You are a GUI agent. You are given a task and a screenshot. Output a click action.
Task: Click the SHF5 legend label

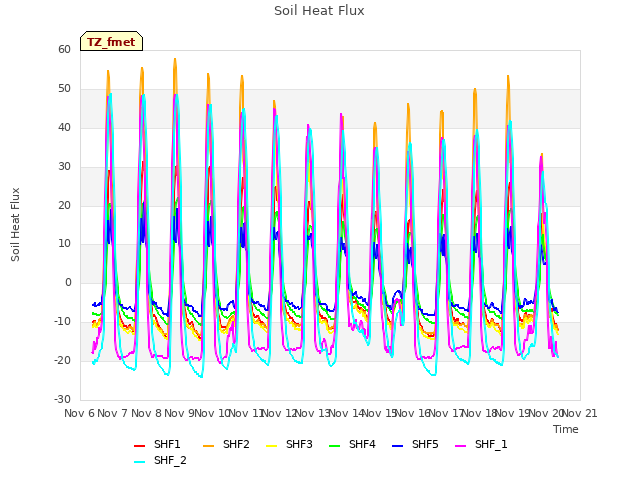click(x=425, y=444)
